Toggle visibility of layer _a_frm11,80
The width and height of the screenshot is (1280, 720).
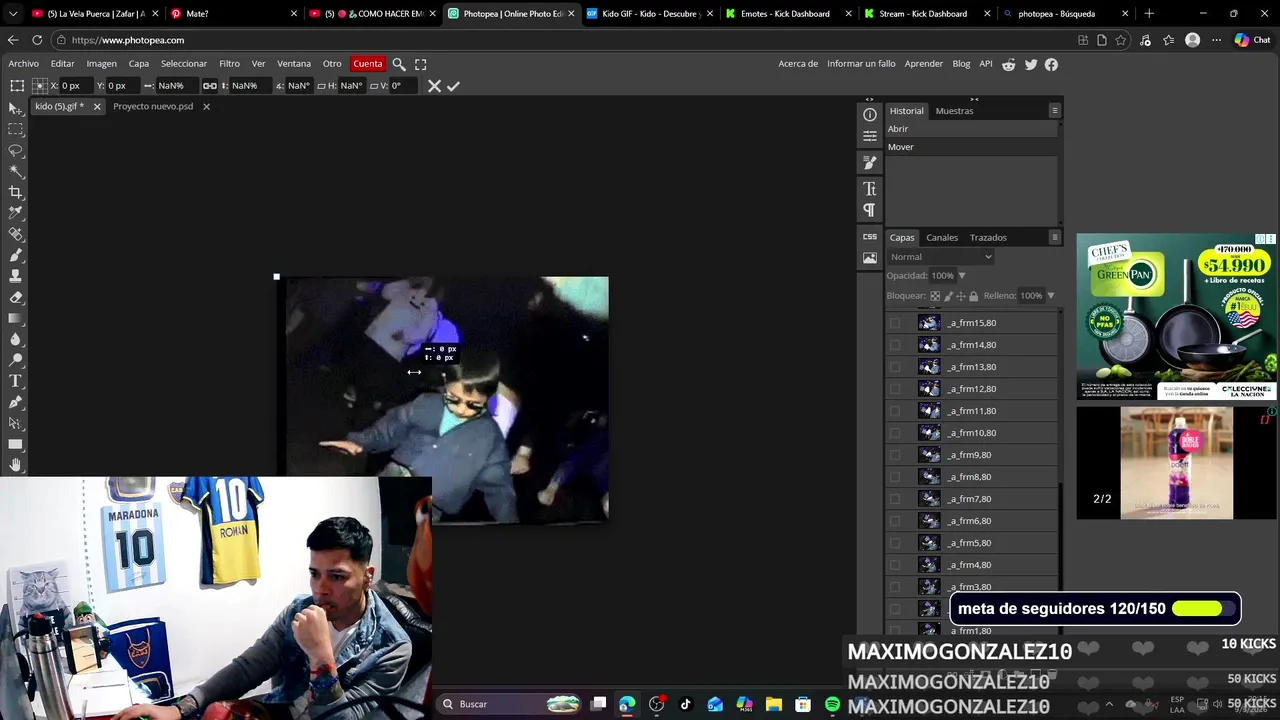[895, 411]
